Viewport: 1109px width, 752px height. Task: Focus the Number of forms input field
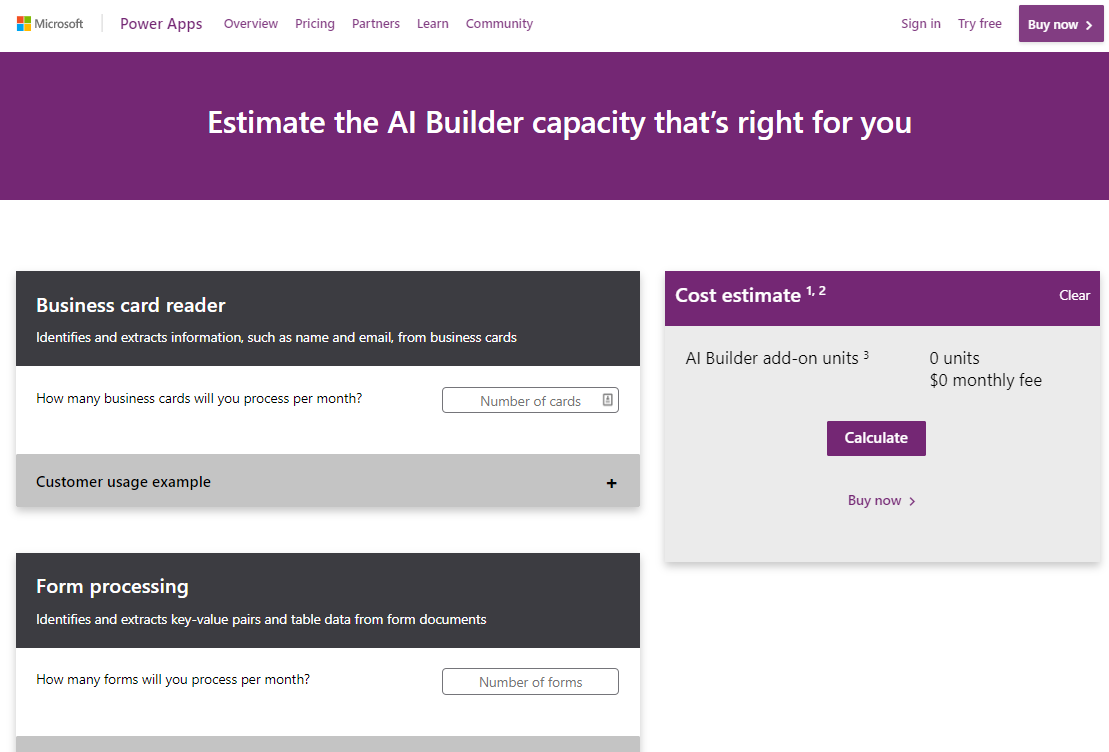(530, 682)
